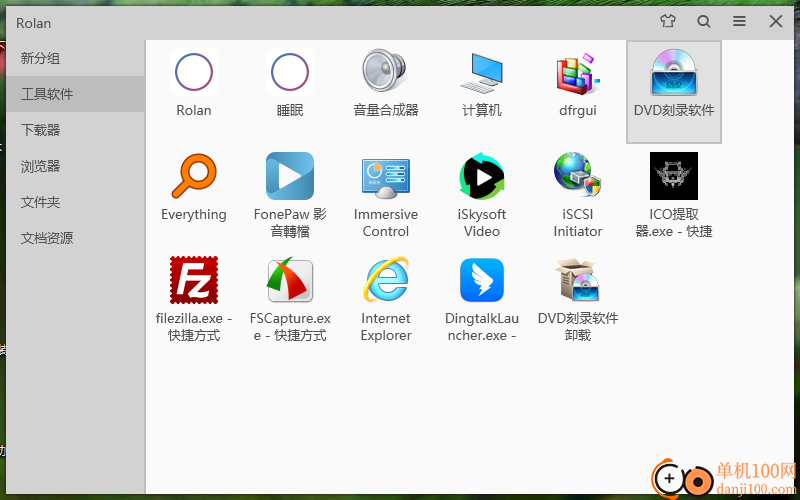Open the 文件夹 group
This screenshot has height=500, width=800.
76,202
